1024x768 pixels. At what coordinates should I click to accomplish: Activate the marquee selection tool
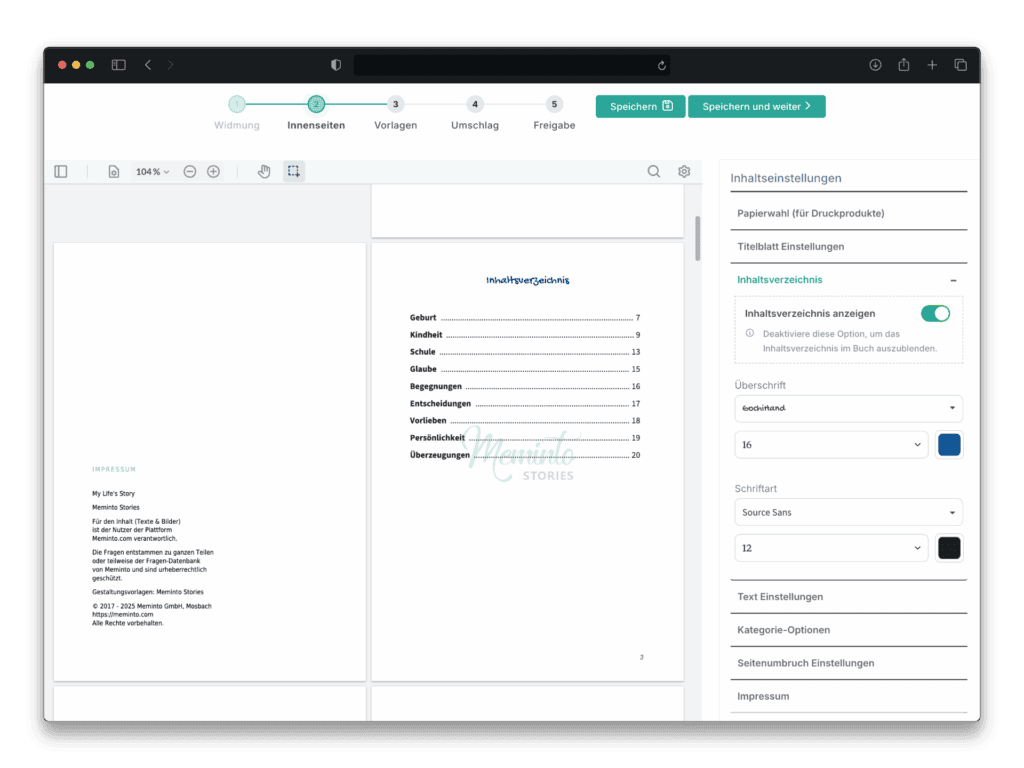pyautogui.click(x=294, y=172)
